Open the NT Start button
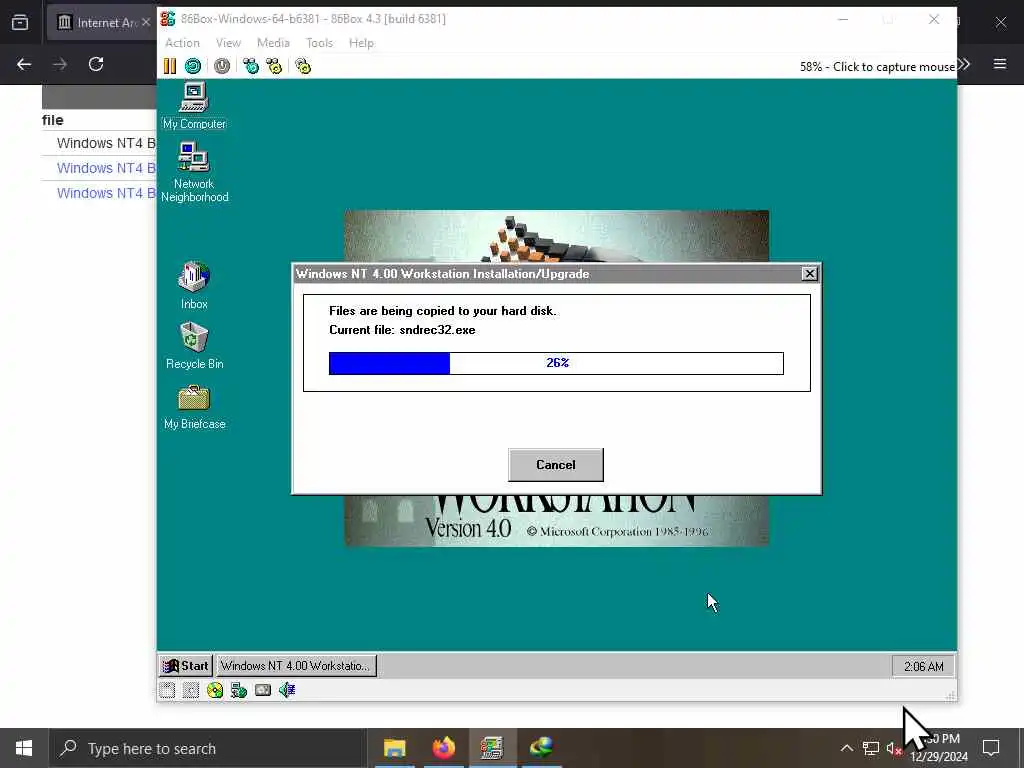The height and width of the screenshot is (768, 1024). [x=186, y=666]
